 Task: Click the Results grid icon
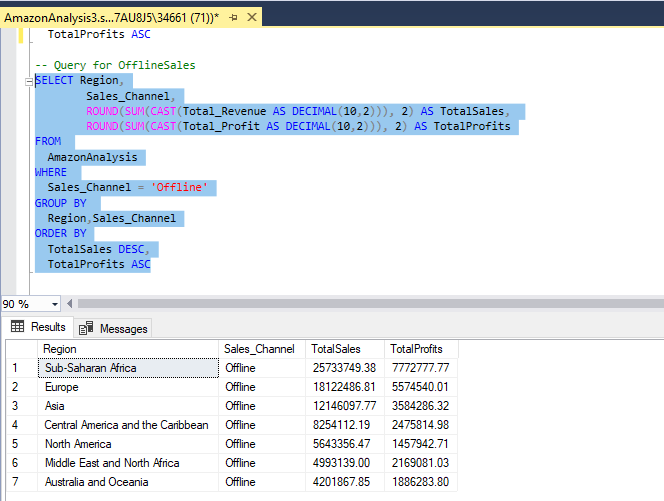point(17,326)
